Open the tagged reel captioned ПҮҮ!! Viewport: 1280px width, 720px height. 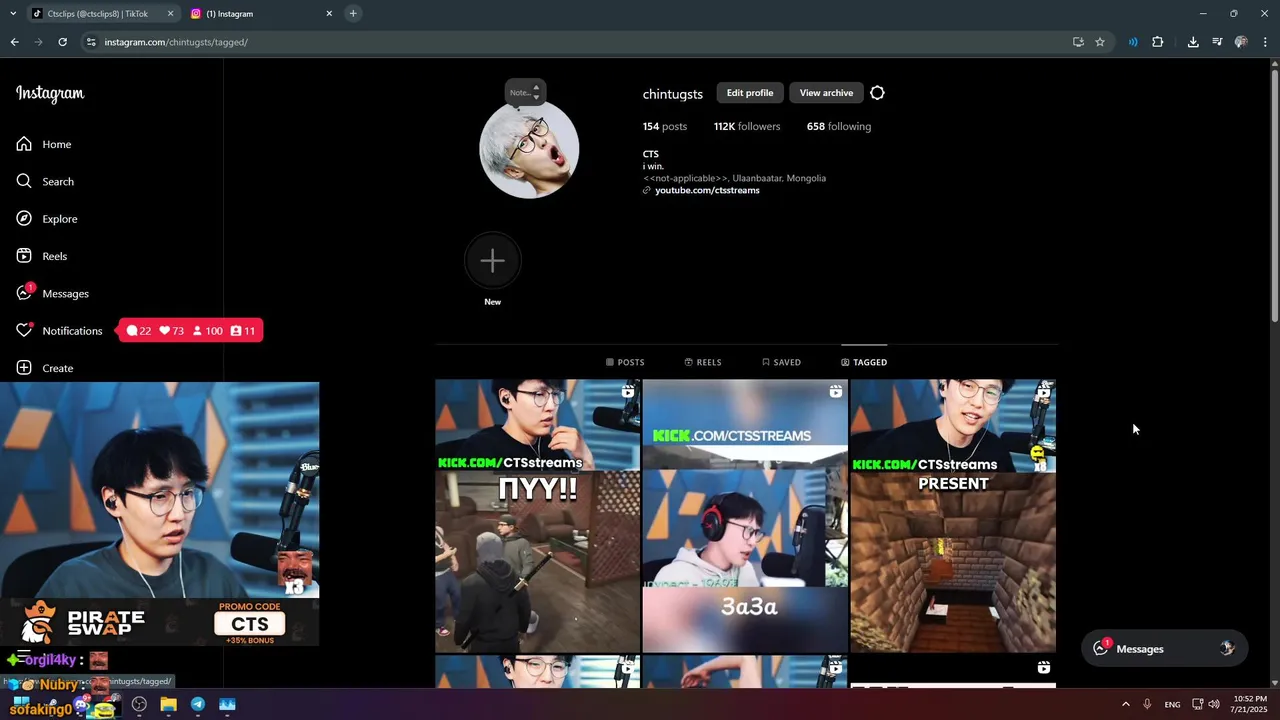[538, 516]
